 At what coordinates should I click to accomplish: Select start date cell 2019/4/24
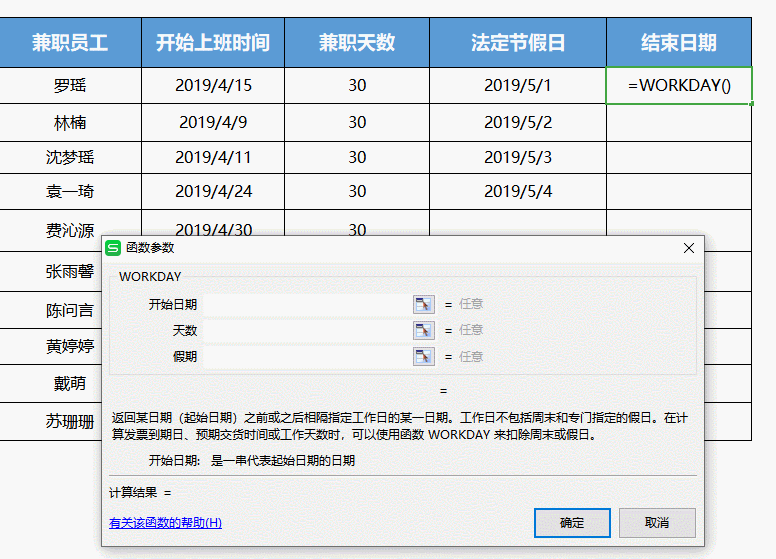pos(212,191)
